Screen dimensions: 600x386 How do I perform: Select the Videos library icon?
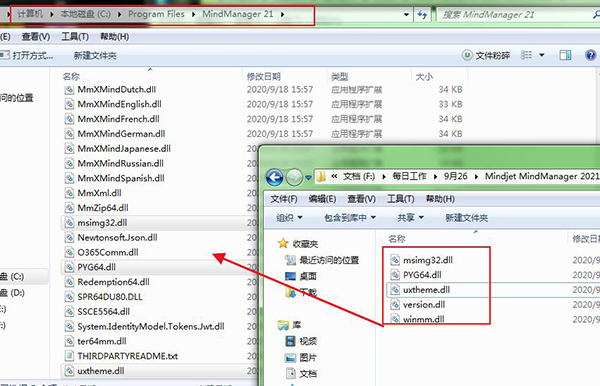point(291,341)
